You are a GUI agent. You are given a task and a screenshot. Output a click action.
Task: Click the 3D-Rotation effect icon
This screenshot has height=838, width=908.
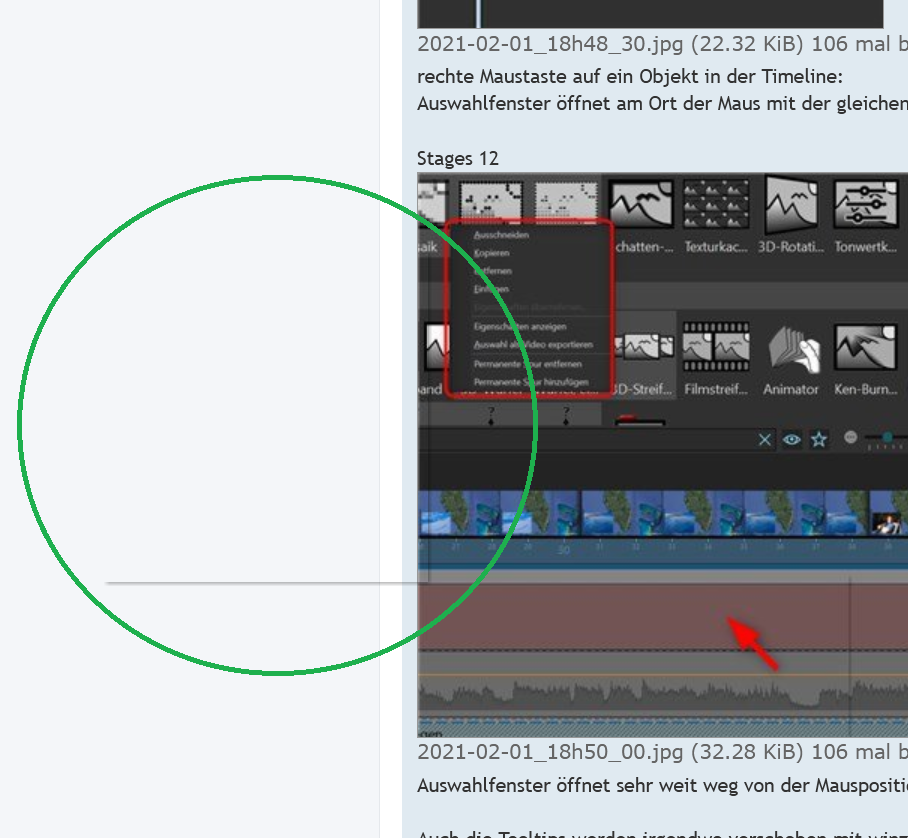[790, 205]
